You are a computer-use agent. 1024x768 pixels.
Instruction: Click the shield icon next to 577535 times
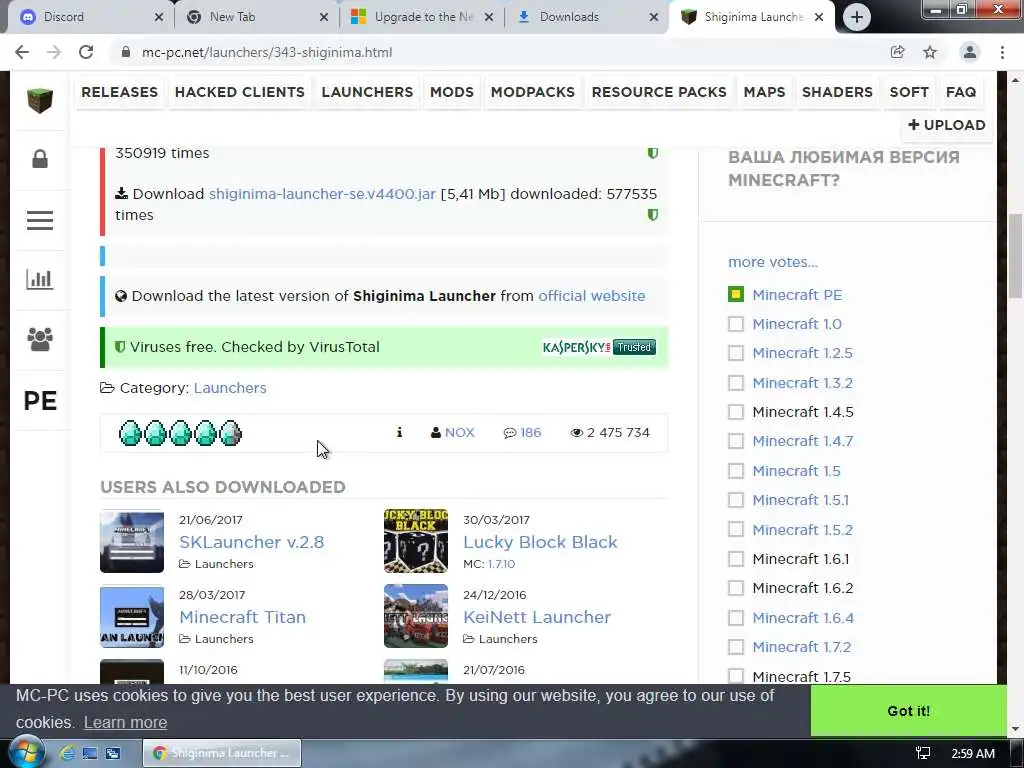tap(652, 215)
